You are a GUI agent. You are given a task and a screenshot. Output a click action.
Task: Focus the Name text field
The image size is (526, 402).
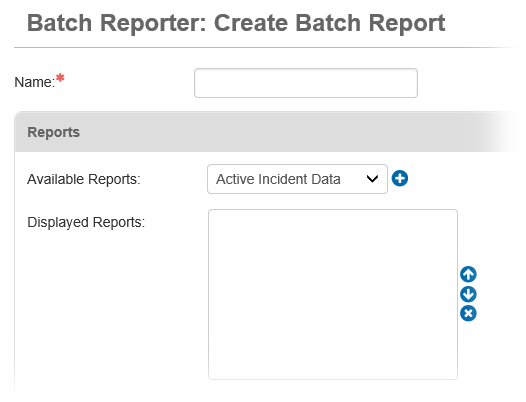306,83
